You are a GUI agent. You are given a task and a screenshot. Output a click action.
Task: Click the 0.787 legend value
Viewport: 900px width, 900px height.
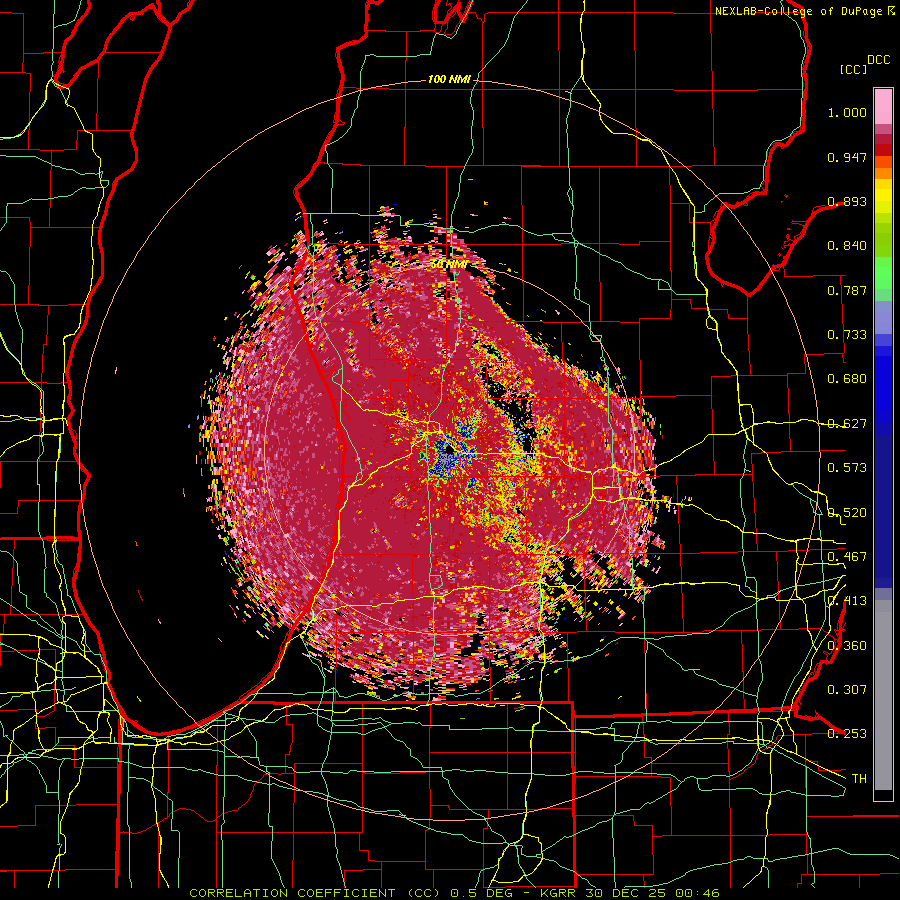[847, 290]
